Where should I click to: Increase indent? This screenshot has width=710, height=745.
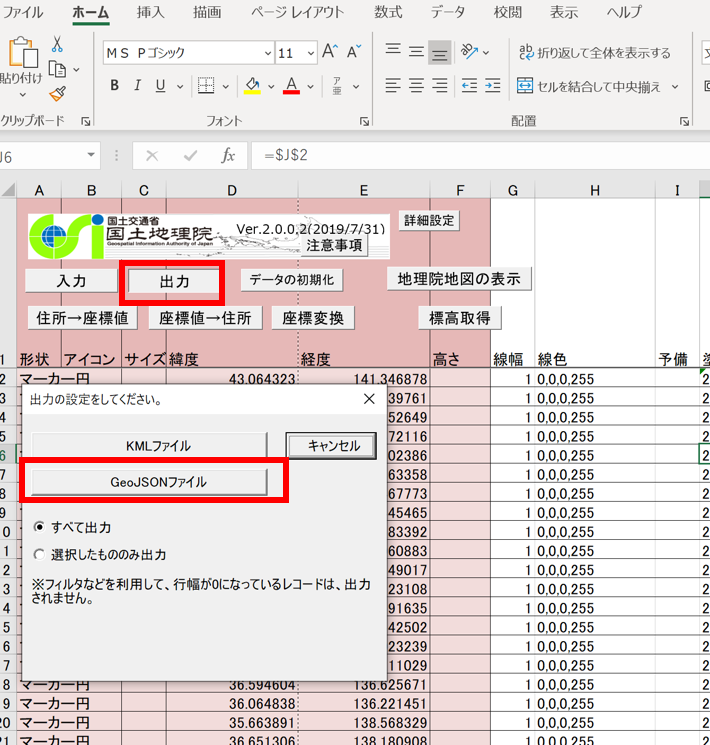pos(493,86)
